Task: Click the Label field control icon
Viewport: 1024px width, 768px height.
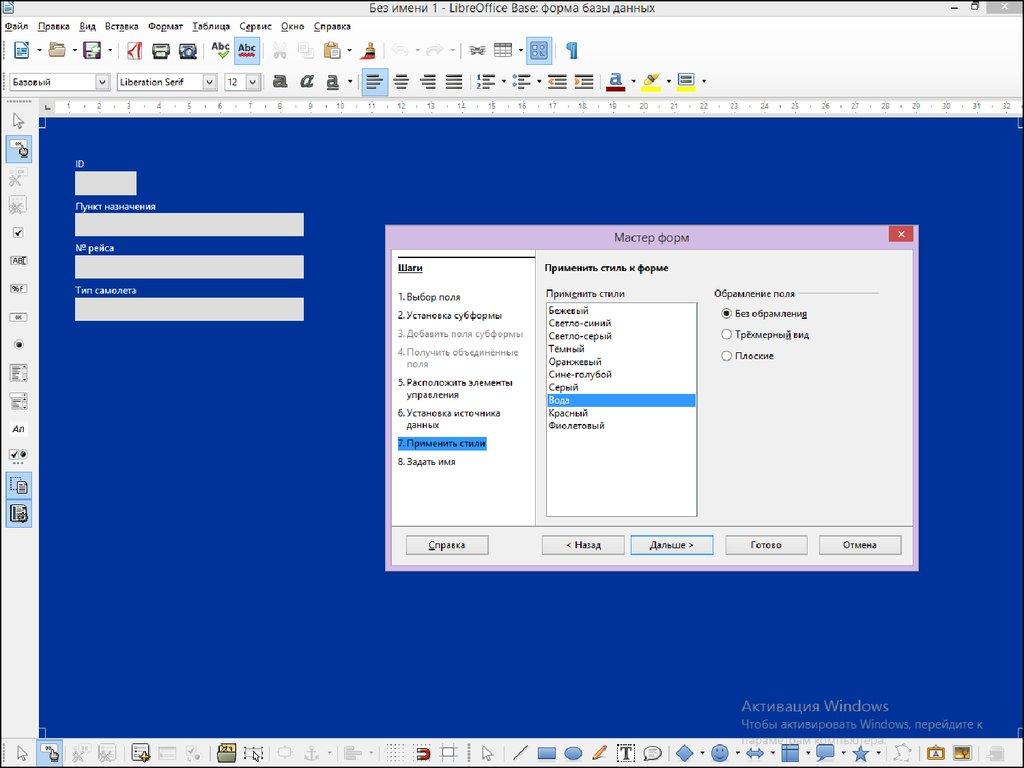Action: [x=18, y=428]
